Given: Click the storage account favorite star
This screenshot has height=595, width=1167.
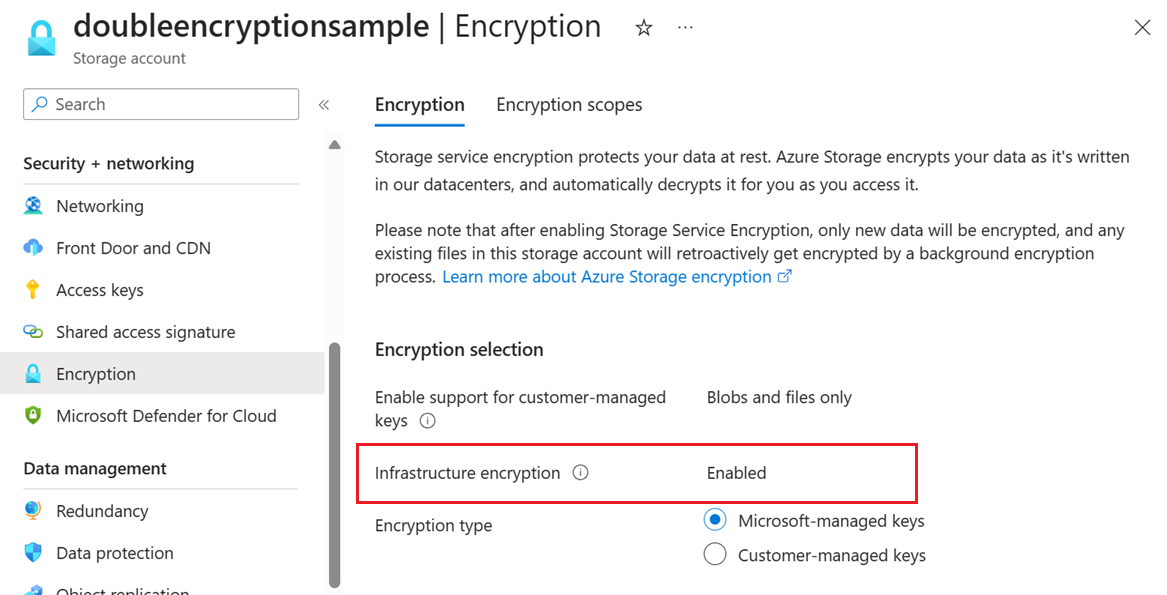Looking at the screenshot, I should (x=643, y=27).
